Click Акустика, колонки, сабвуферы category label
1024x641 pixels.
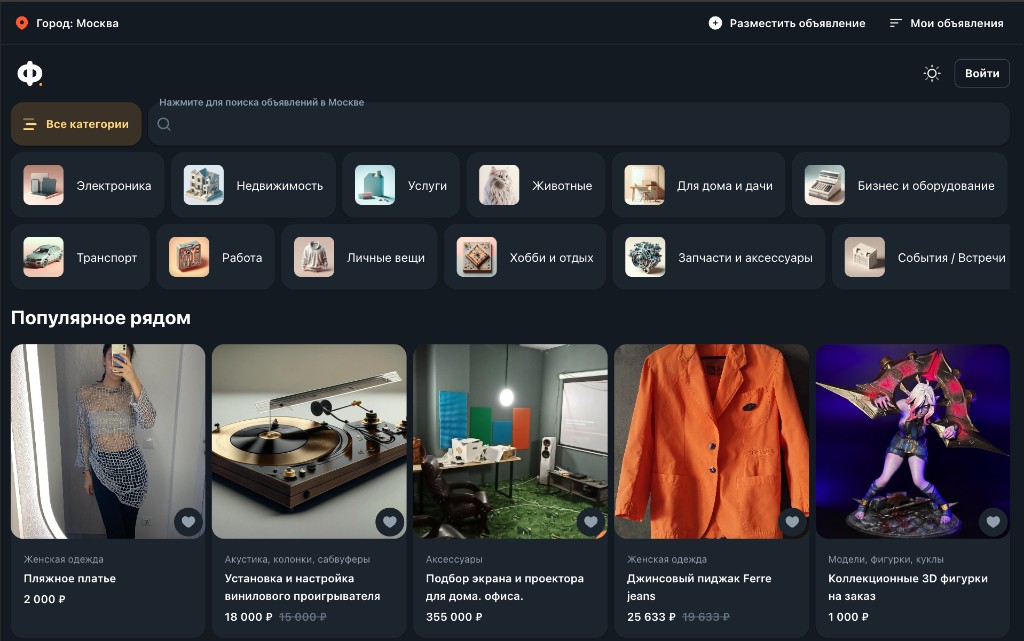[x=297, y=559]
